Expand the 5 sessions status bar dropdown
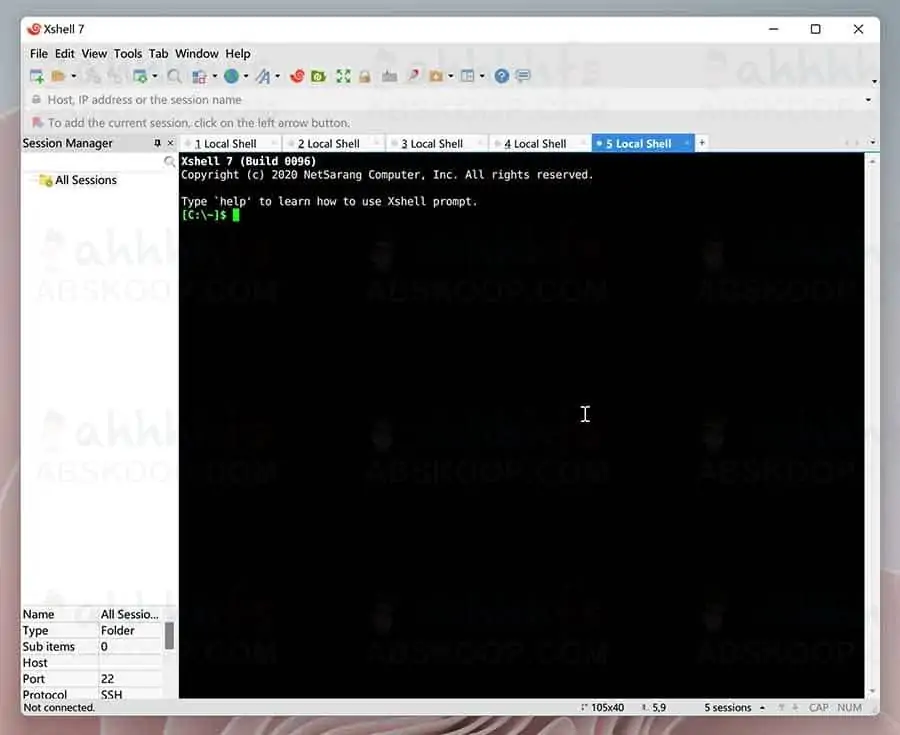Image resolution: width=900 pixels, height=735 pixels. click(762, 708)
